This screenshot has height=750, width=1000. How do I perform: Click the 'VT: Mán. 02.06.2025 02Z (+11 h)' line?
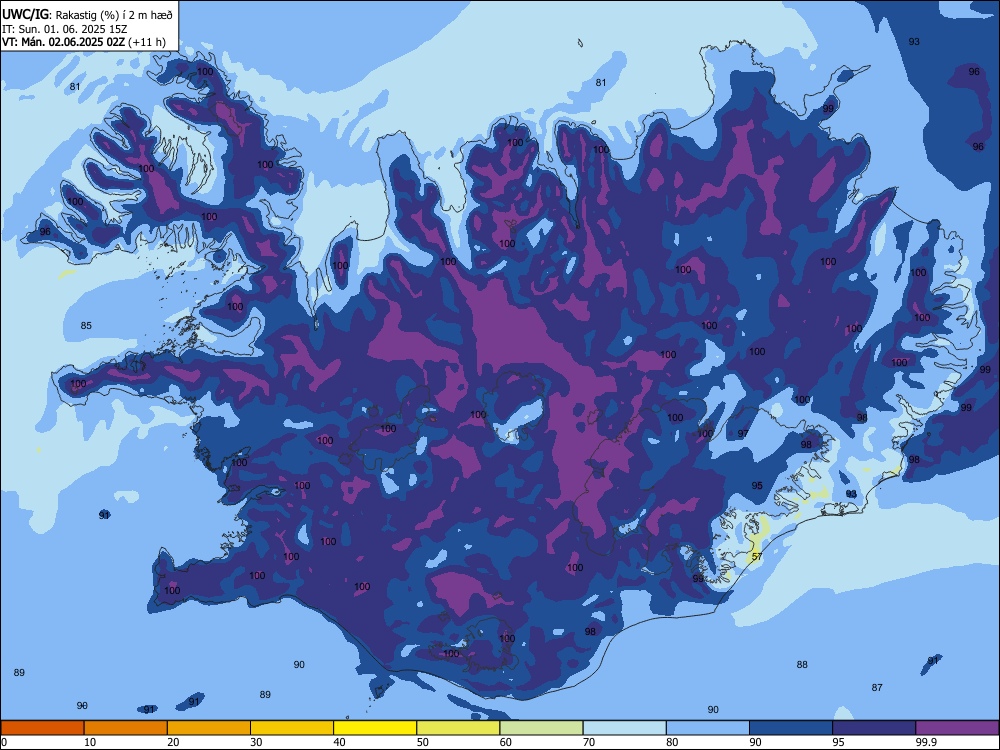coord(84,42)
